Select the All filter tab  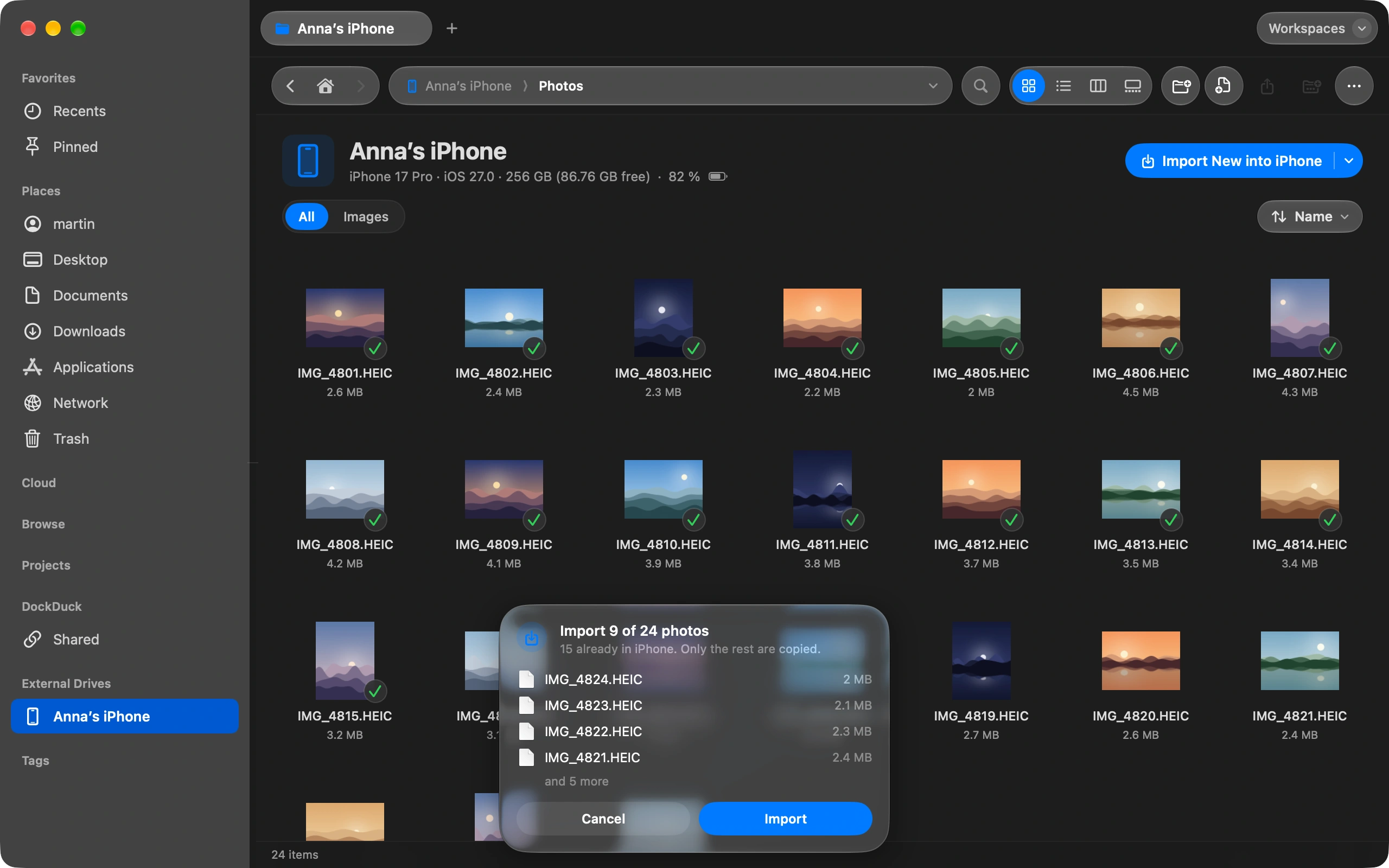tap(307, 216)
